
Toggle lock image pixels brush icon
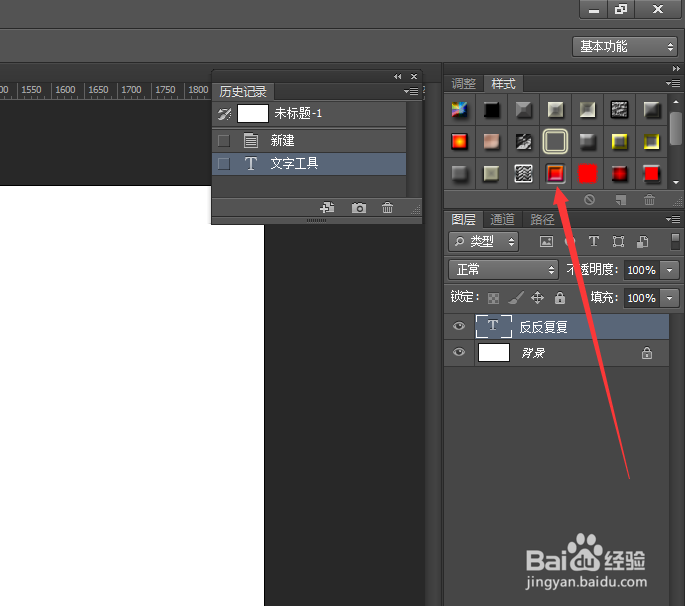tap(516, 298)
